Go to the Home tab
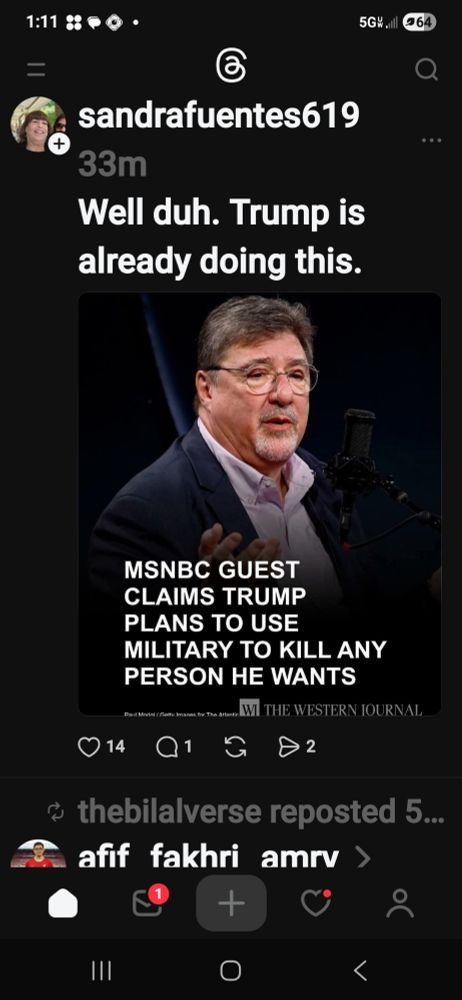 [63, 904]
